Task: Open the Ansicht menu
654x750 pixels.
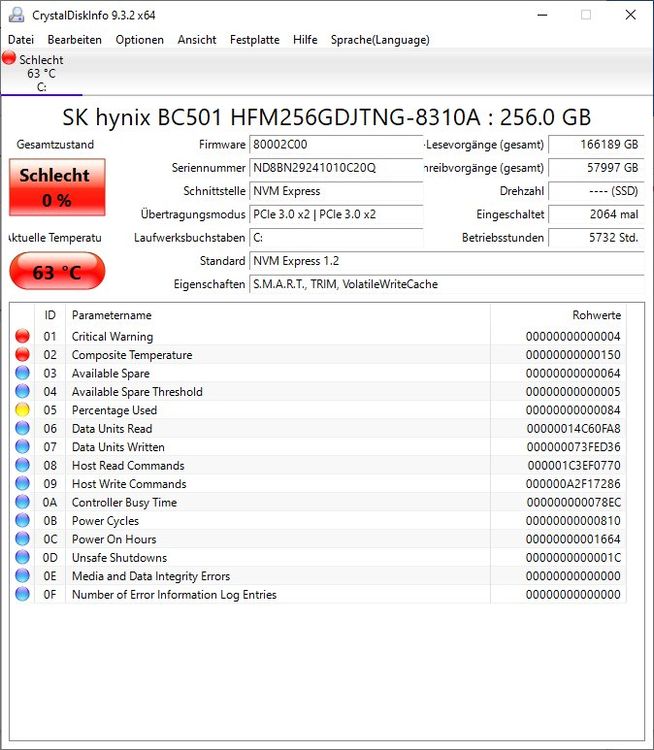Action: click(x=197, y=40)
